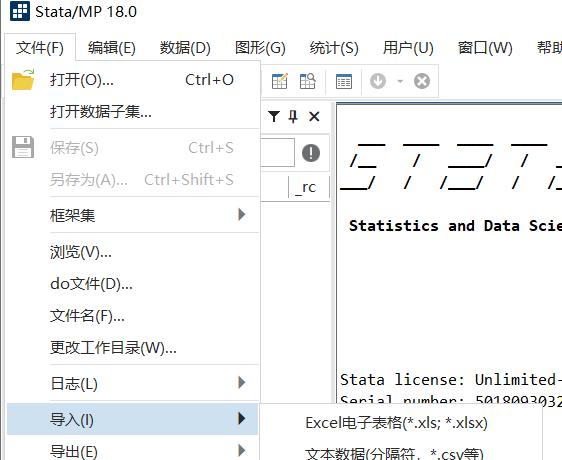
Task: Open the 窗口(W) menu
Action: tap(485, 48)
